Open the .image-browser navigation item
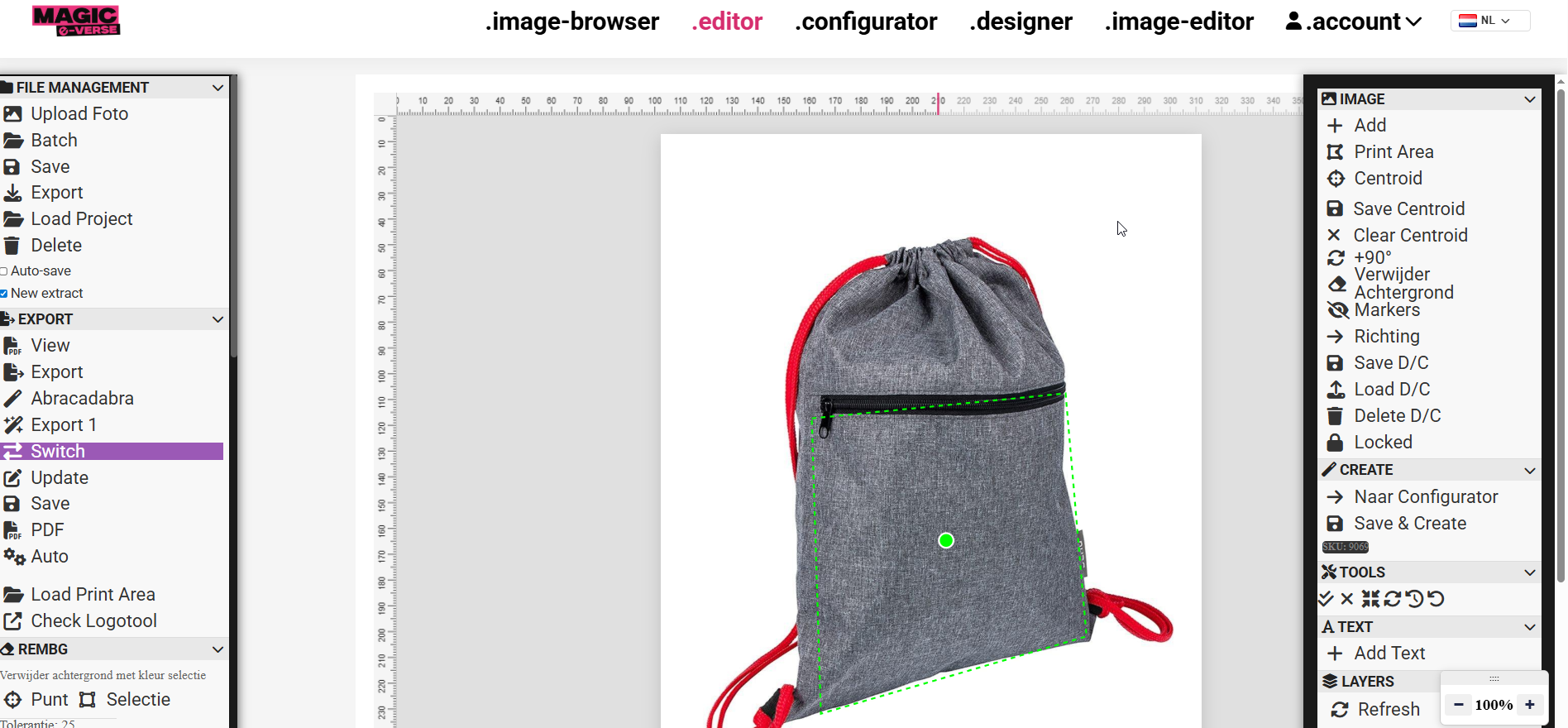Screen dimensions: 1568x728 click(571, 22)
